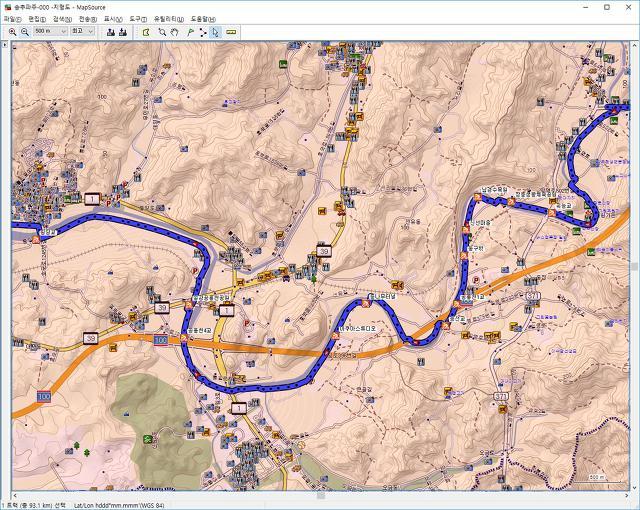Click the Zoom In magnifier icon

point(12,32)
